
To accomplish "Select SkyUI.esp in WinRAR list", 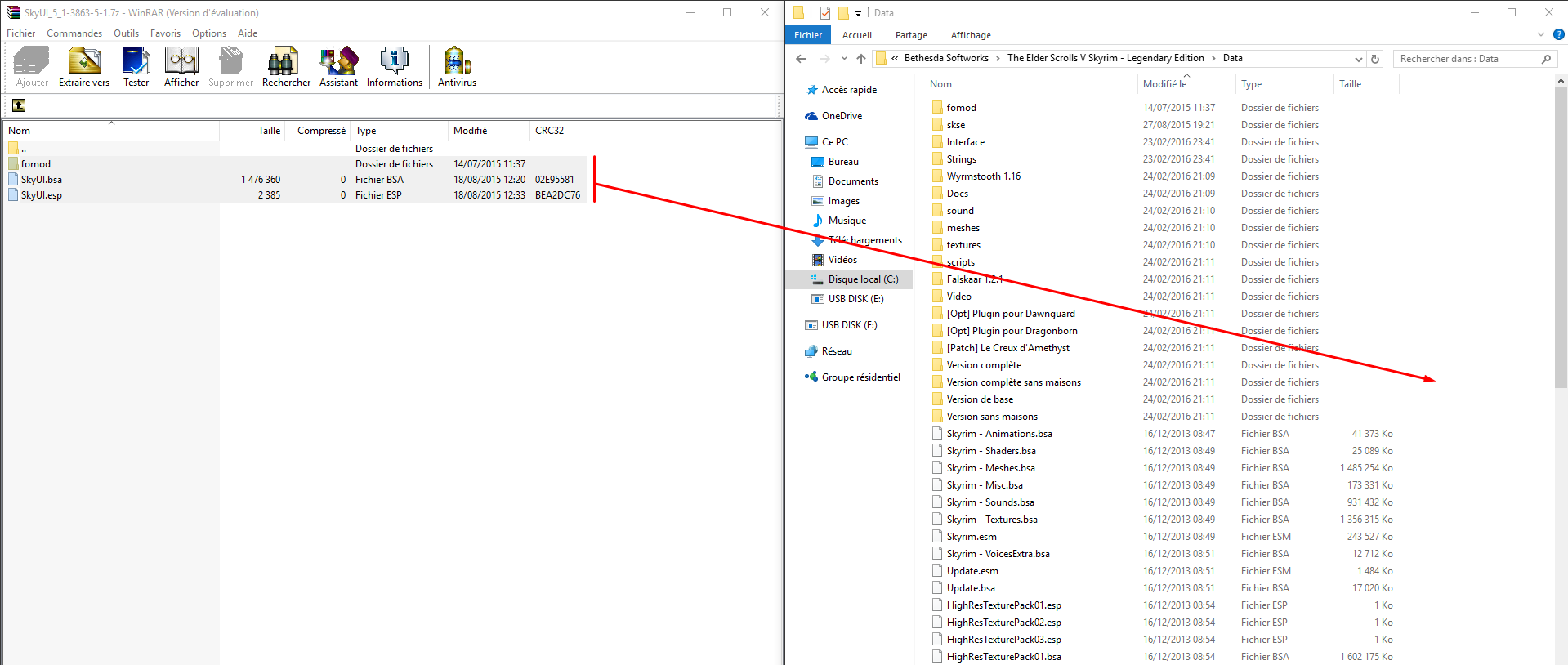I will click(x=296, y=195).
